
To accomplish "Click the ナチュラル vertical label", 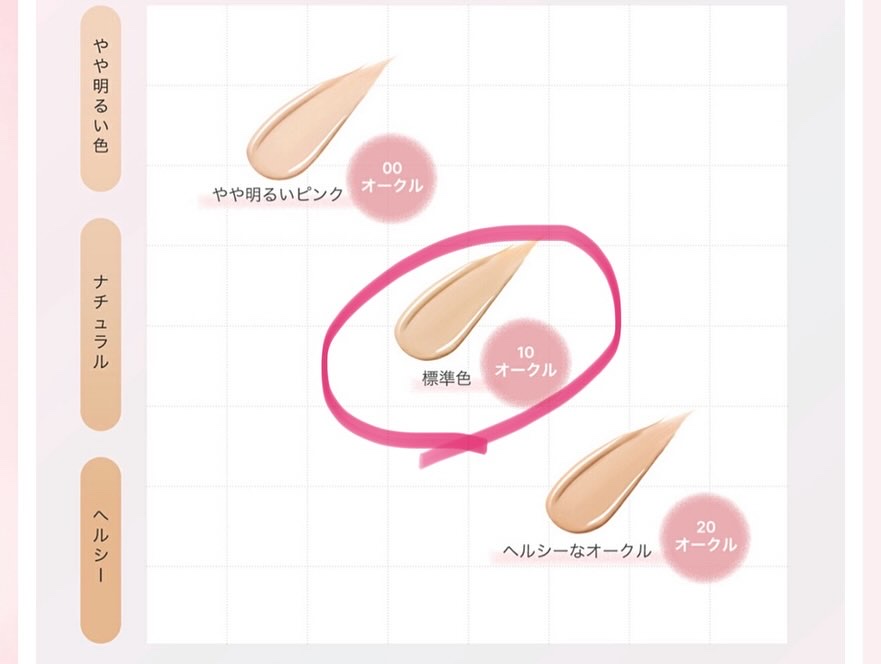I will coord(101,324).
